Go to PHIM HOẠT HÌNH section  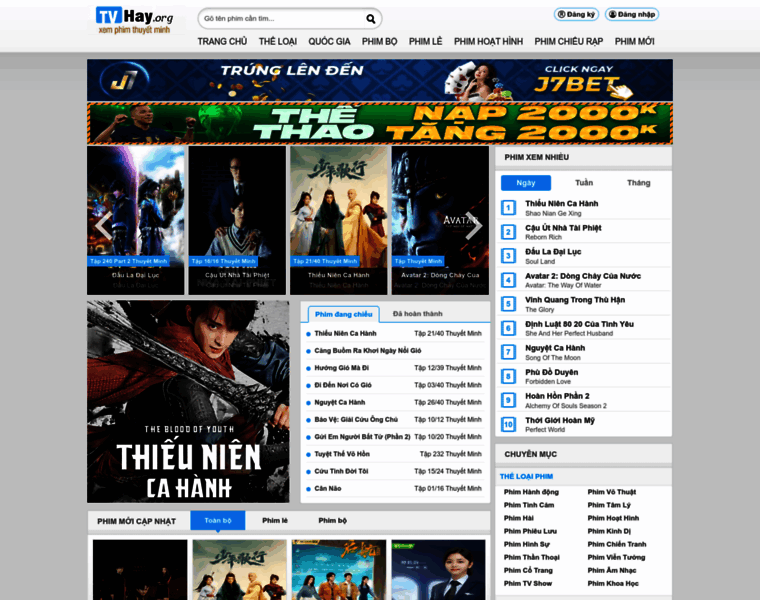[489, 42]
